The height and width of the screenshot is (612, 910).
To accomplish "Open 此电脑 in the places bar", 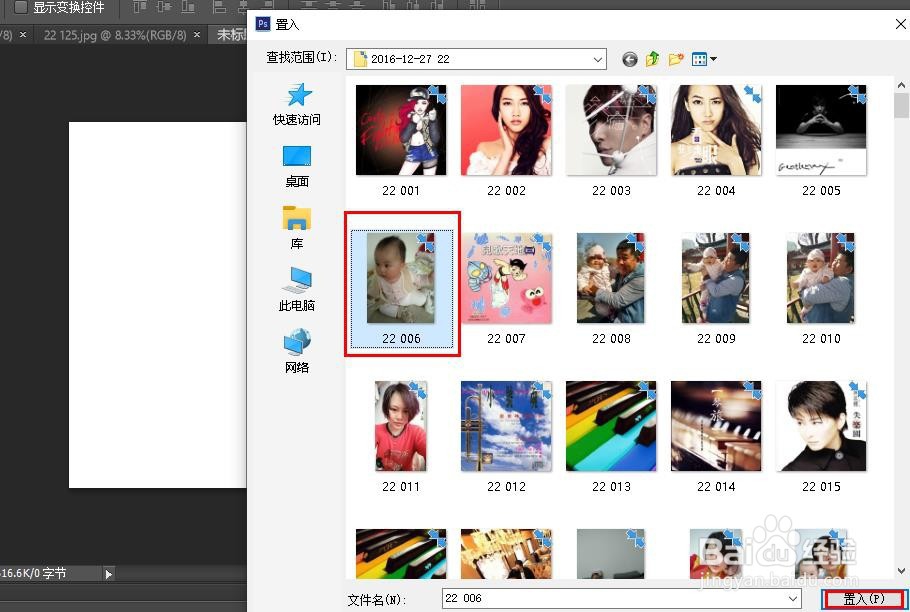I will click(297, 289).
